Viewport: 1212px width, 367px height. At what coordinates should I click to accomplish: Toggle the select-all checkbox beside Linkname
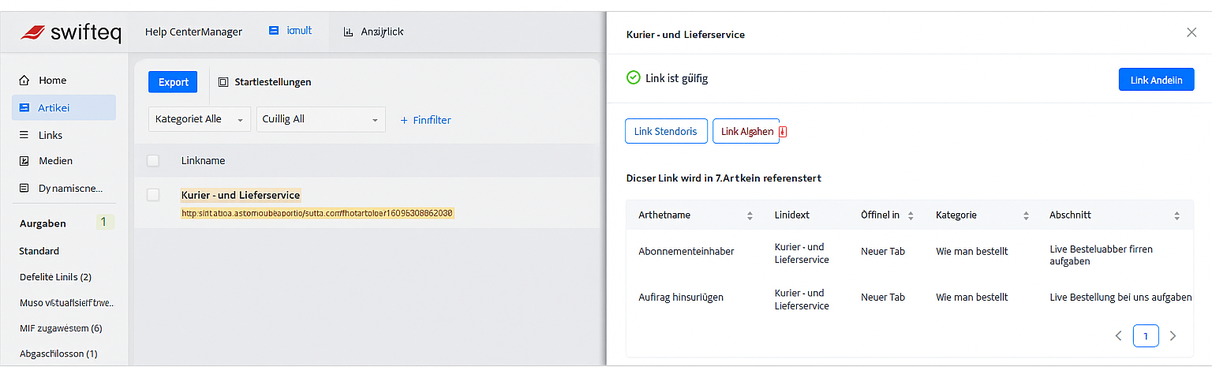(x=153, y=160)
